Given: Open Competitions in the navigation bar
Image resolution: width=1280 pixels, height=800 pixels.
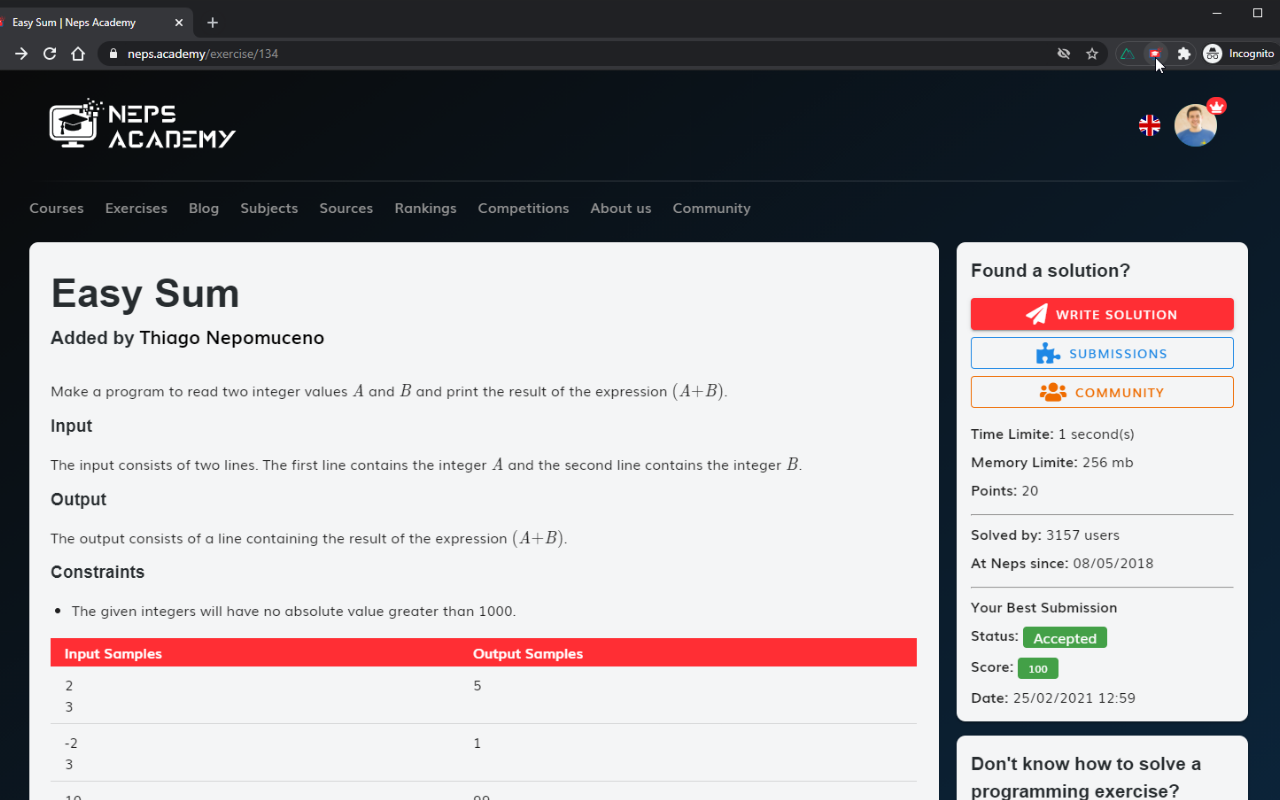Looking at the screenshot, I should click(523, 208).
